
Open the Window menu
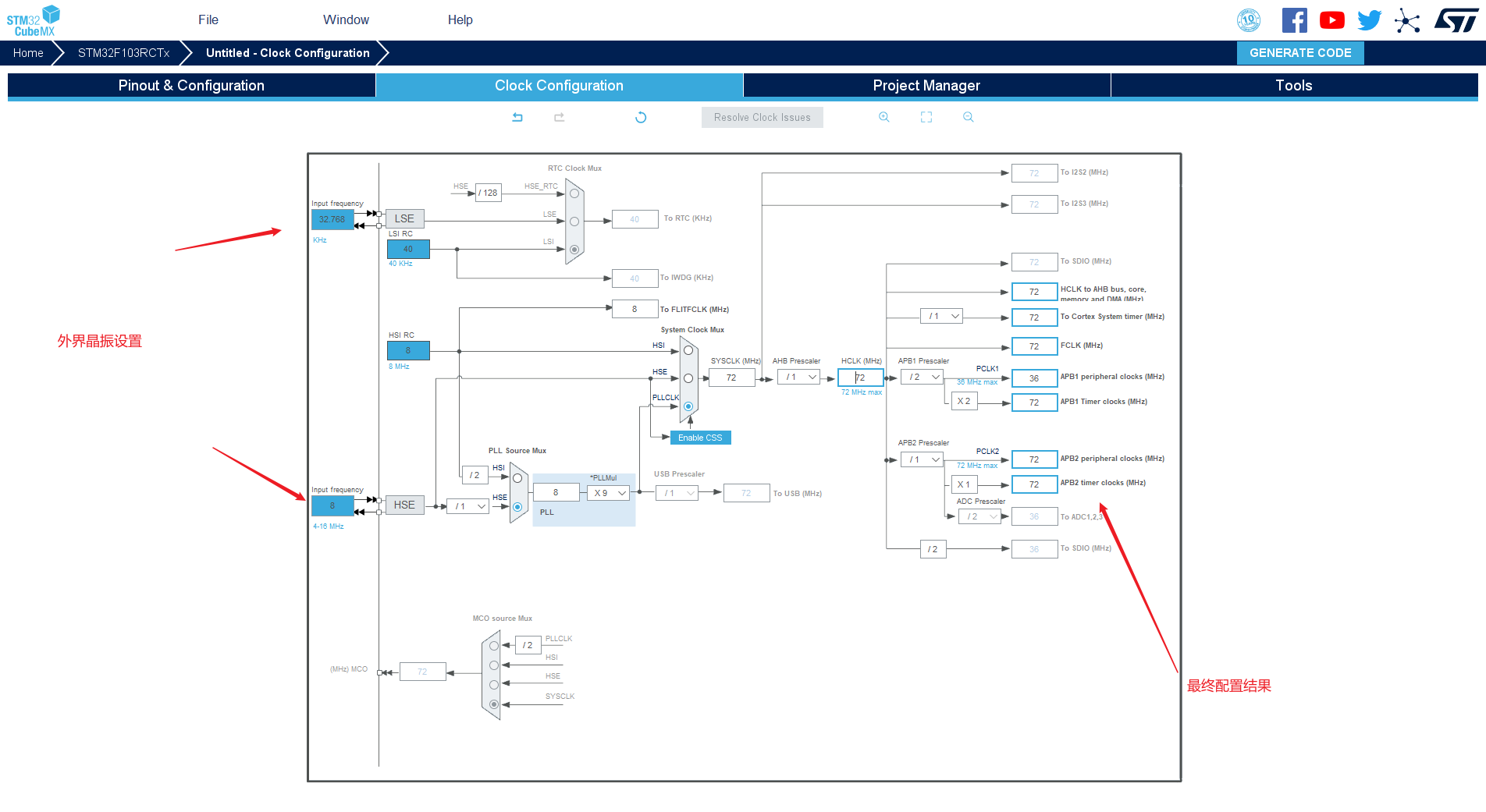pyautogui.click(x=346, y=20)
